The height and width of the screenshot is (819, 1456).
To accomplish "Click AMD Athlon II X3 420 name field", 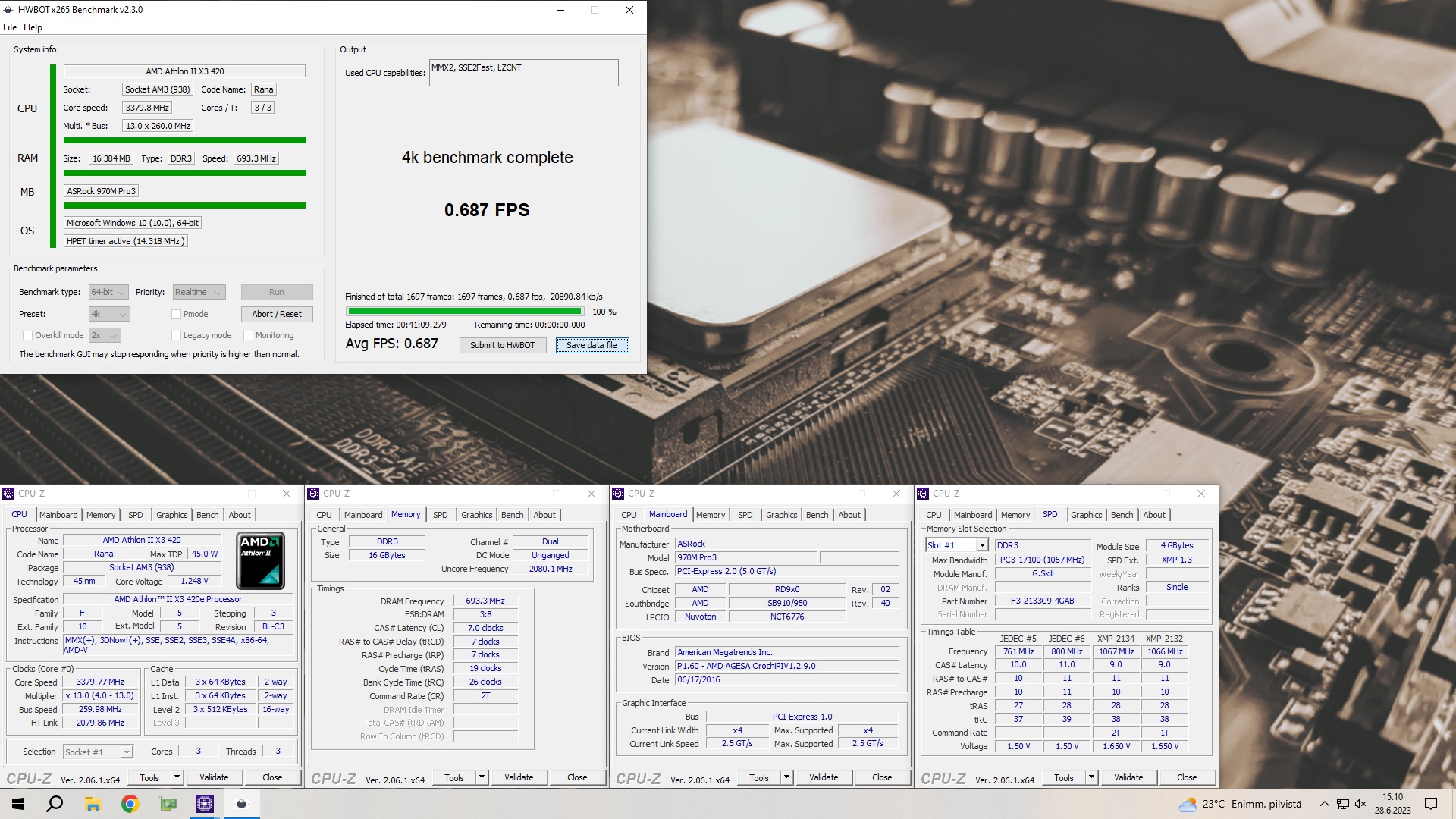I will 184,71.
